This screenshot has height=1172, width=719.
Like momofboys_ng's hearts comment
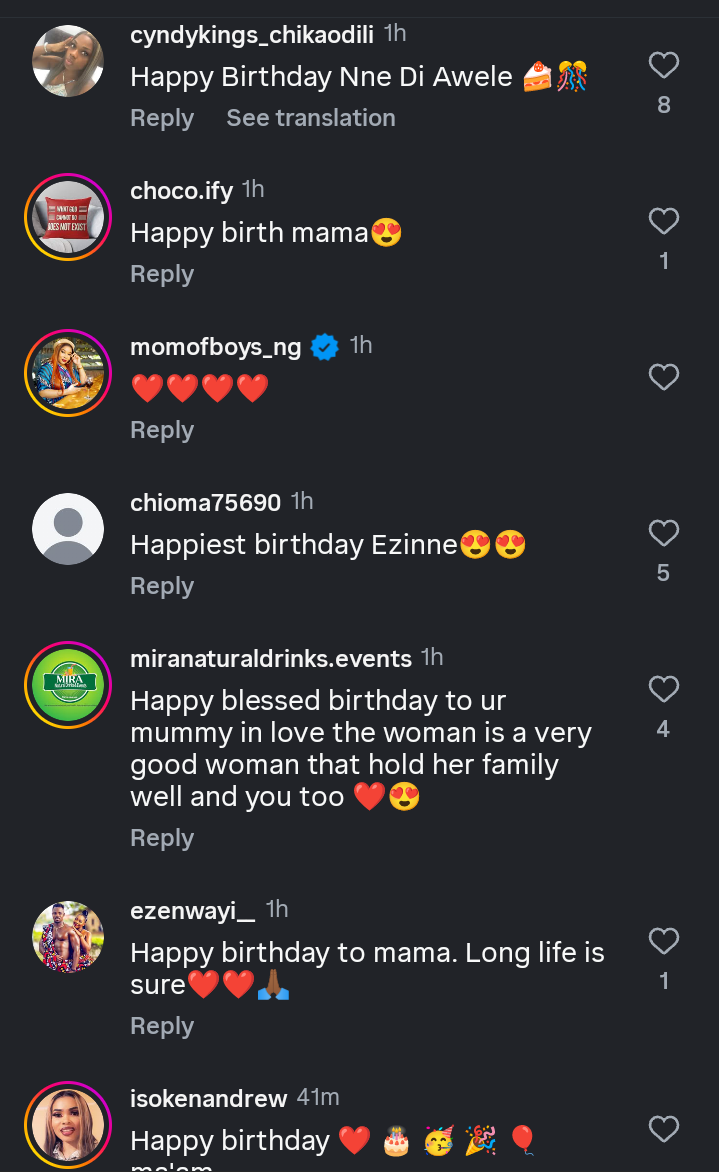(x=664, y=377)
